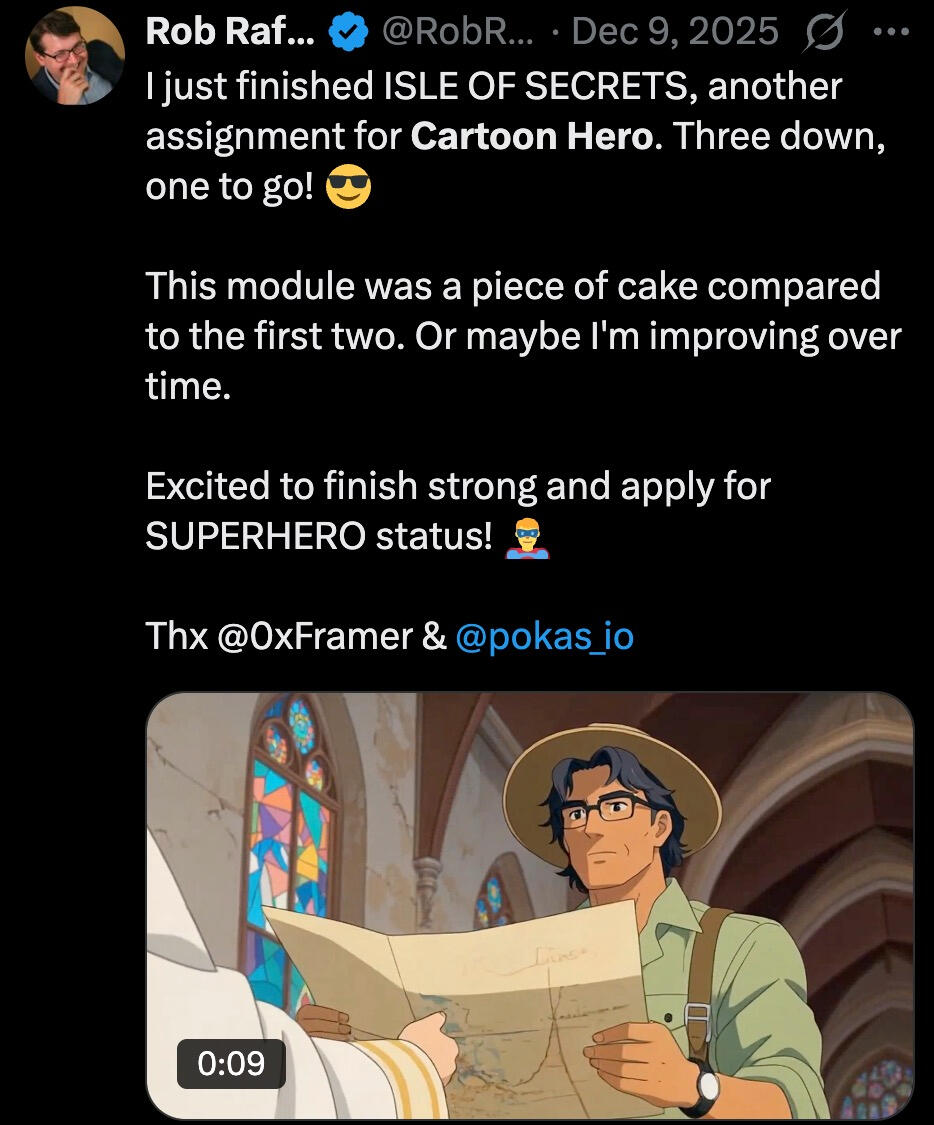Click the sunglasses smiley emoji

(x=348, y=187)
